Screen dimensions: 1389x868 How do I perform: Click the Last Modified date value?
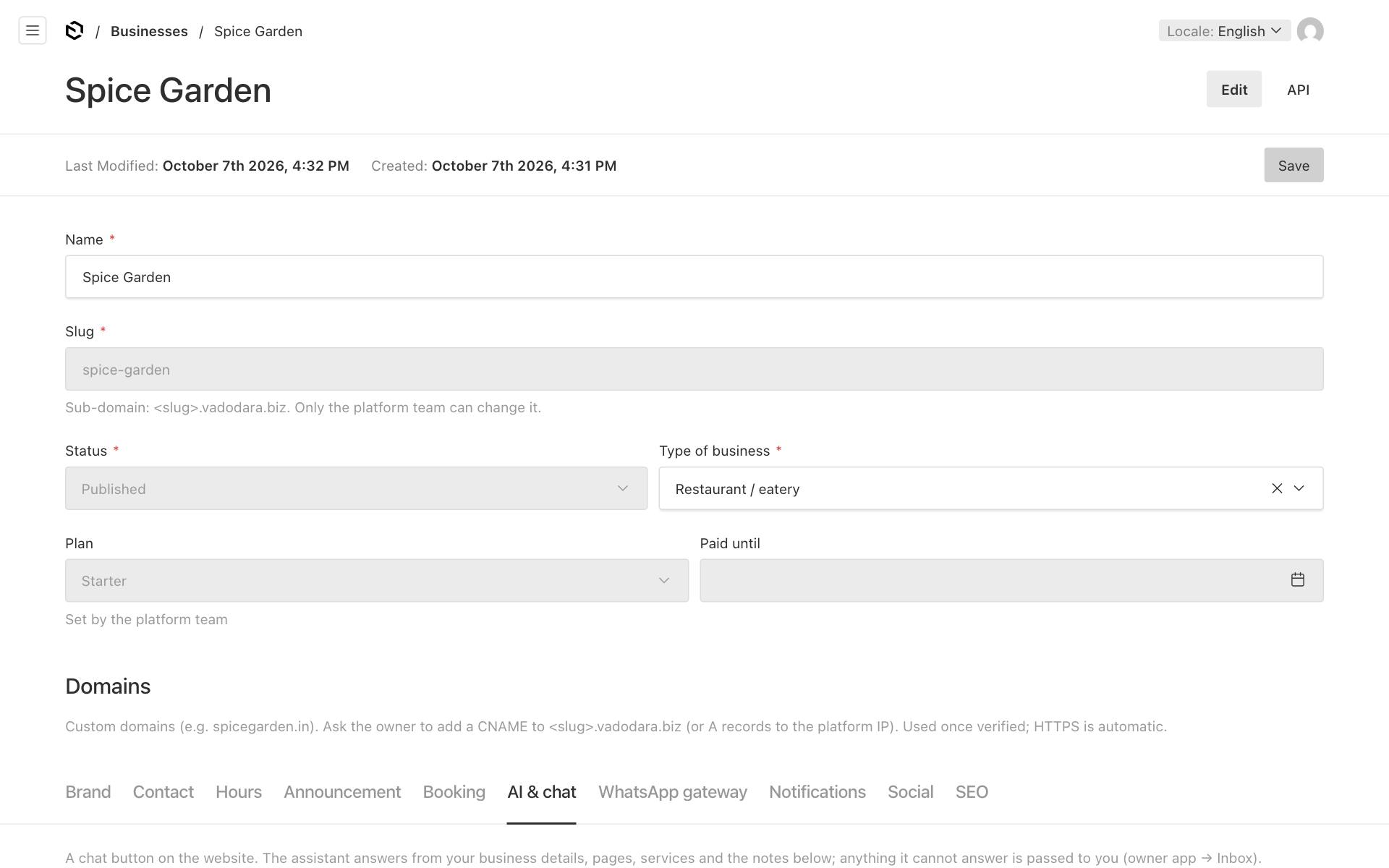[256, 166]
